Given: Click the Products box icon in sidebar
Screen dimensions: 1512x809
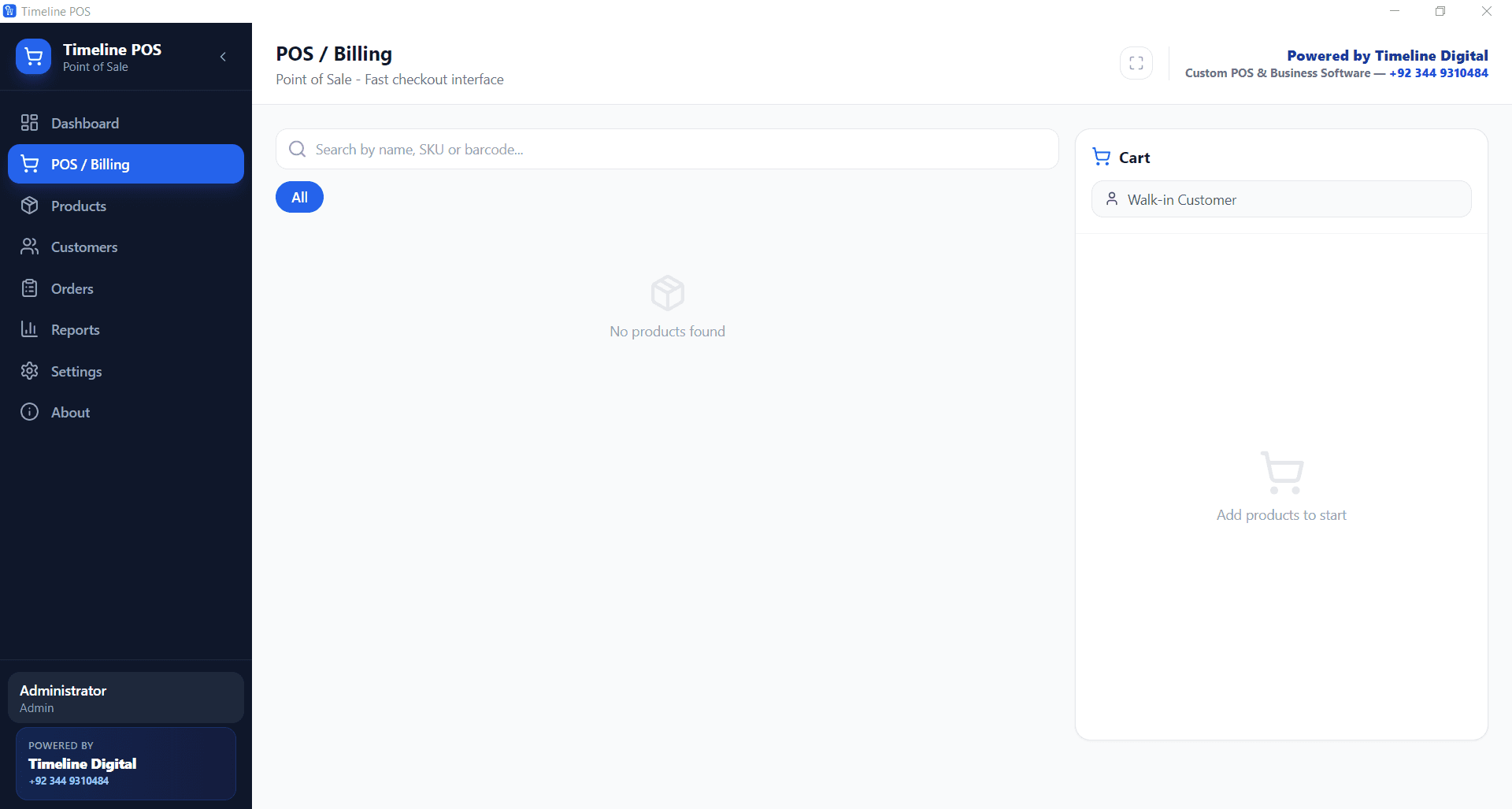Looking at the screenshot, I should pyautogui.click(x=30, y=206).
